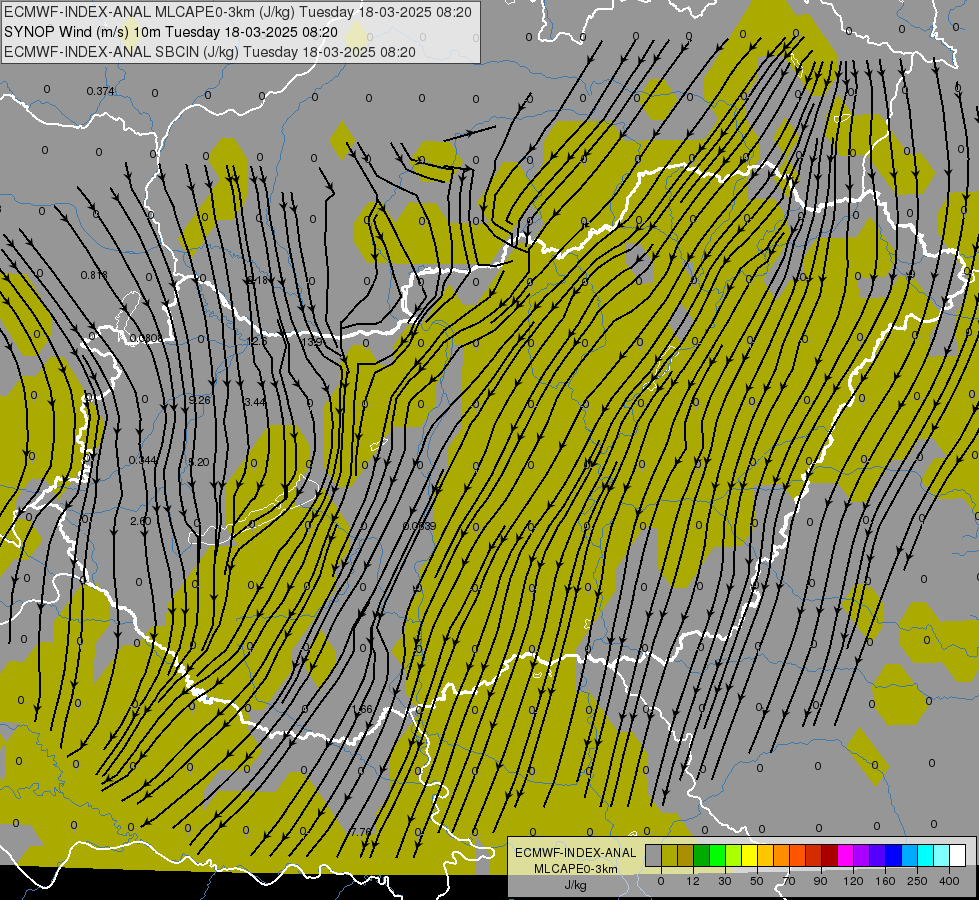Click the SBCIN header line
The height and width of the screenshot is (900, 979).
tap(210, 52)
